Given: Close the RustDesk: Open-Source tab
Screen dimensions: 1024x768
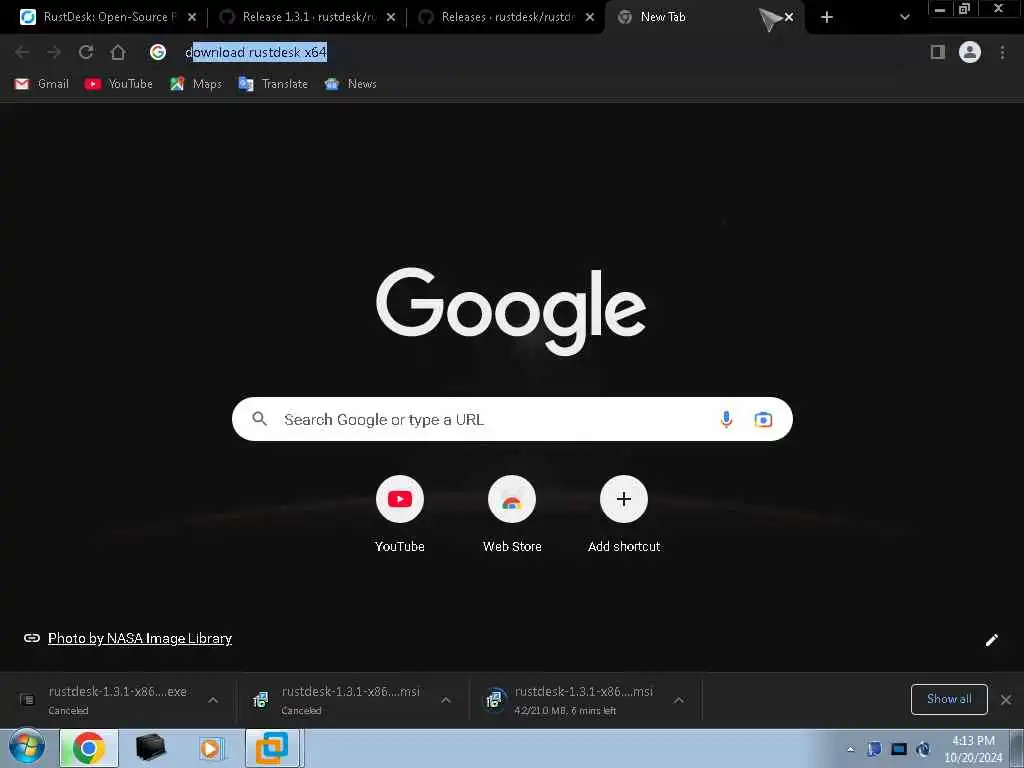Looking at the screenshot, I should (191, 17).
